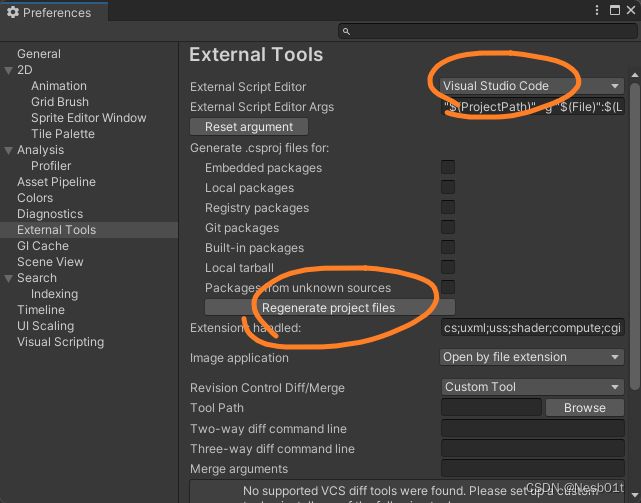Check the Git packages option
The height and width of the screenshot is (503, 641).
pos(448,227)
